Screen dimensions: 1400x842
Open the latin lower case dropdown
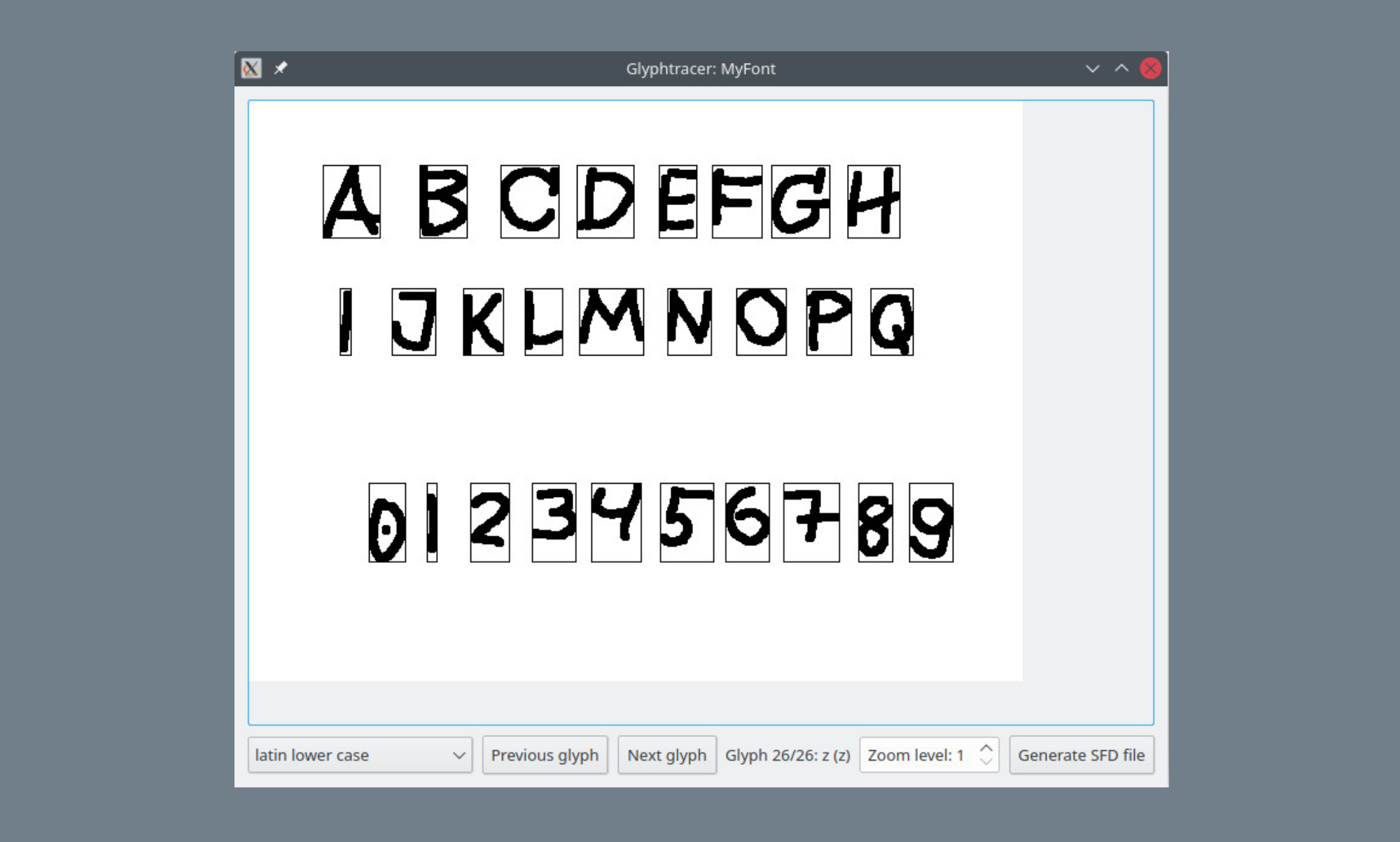point(360,755)
